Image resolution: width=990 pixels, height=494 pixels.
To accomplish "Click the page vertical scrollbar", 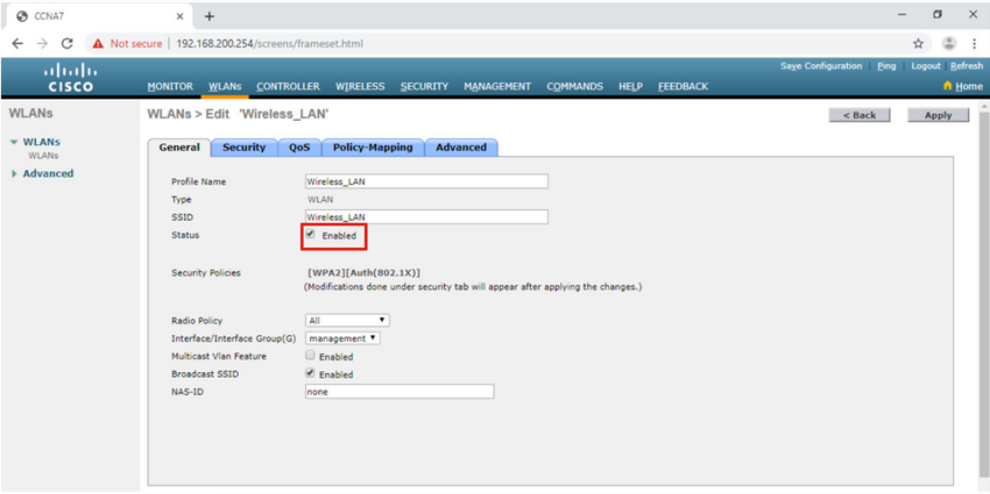I will 985,297.
